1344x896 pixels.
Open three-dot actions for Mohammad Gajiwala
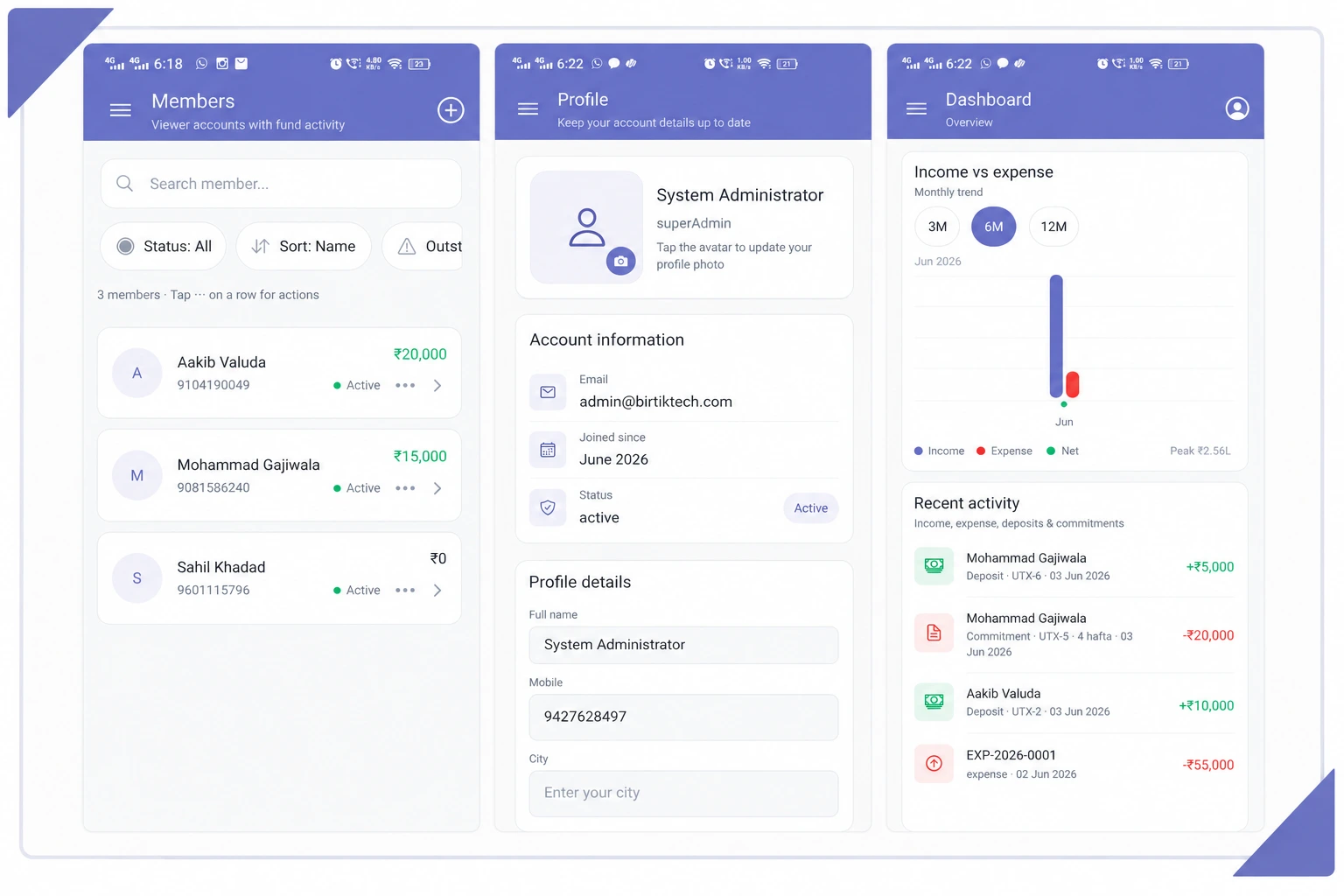pos(405,488)
